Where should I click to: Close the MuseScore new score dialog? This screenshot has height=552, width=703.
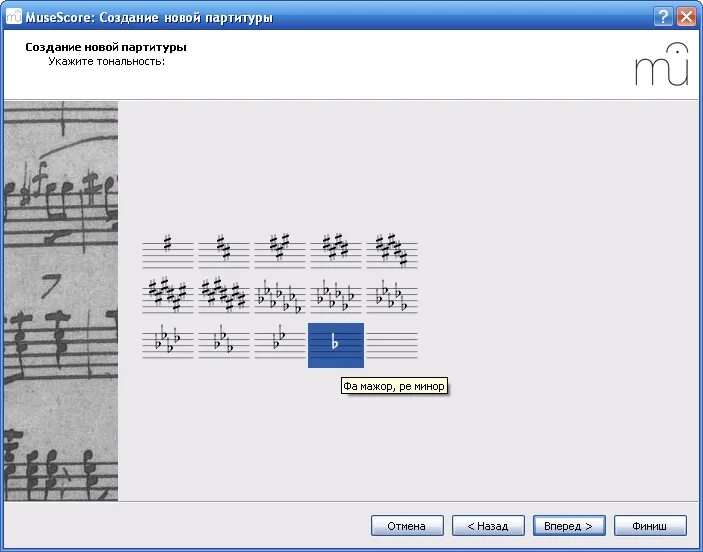point(686,17)
